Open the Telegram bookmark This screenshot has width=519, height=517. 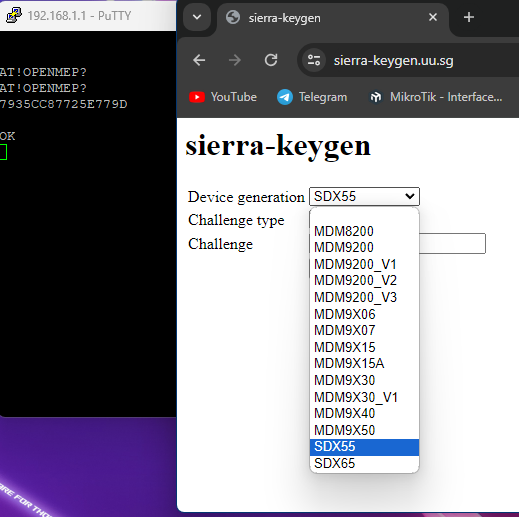(x=312, y=97)
